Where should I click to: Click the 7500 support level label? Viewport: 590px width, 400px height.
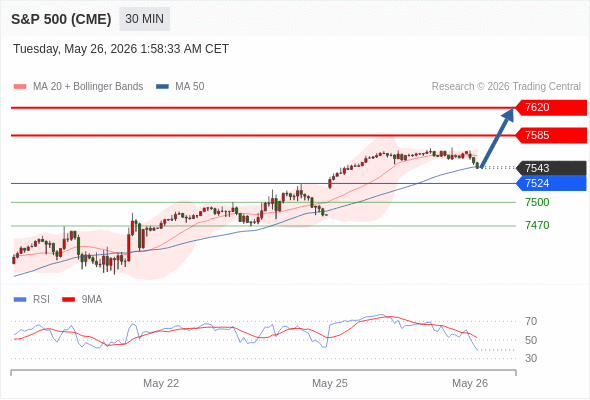537,202
